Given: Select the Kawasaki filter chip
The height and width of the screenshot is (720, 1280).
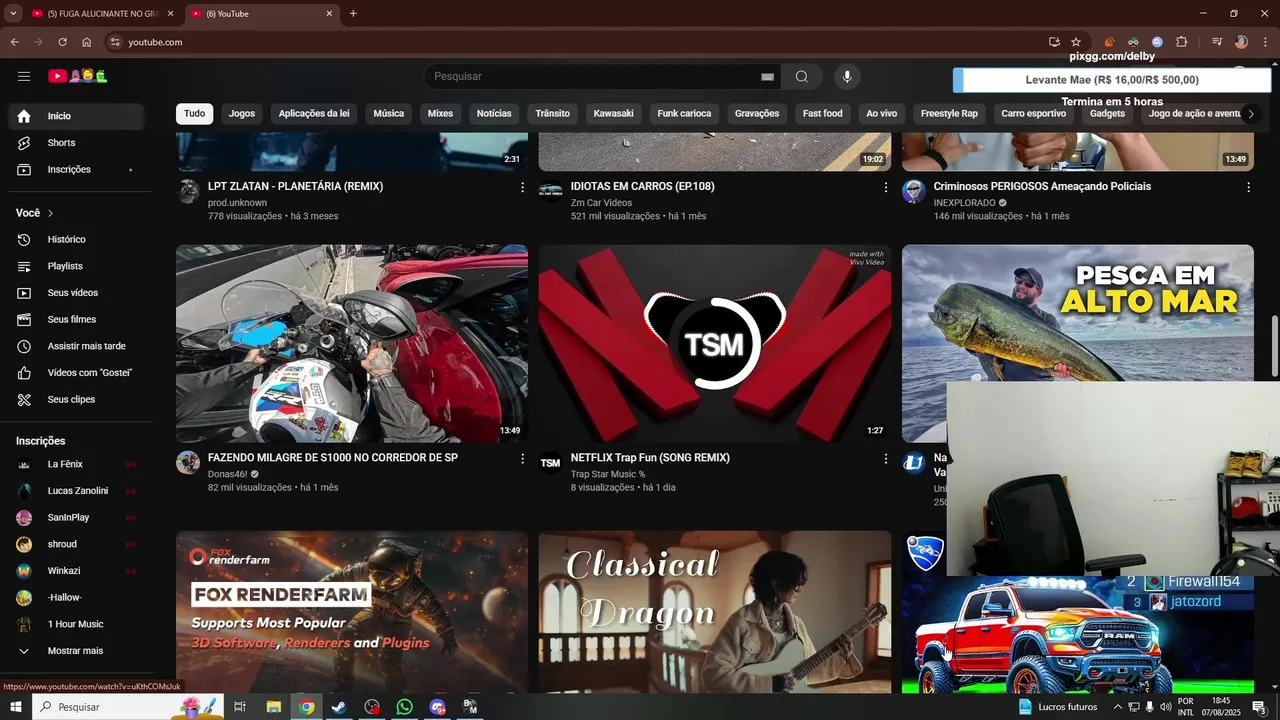Looking at the screenshot, I should point(613,114).
